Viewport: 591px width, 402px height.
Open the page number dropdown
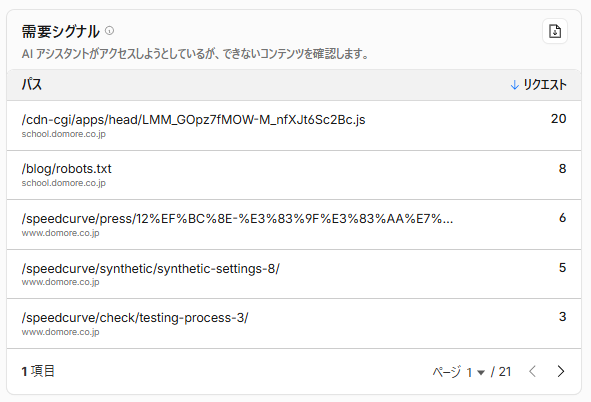pyautogui.click(x=475, y=372)
